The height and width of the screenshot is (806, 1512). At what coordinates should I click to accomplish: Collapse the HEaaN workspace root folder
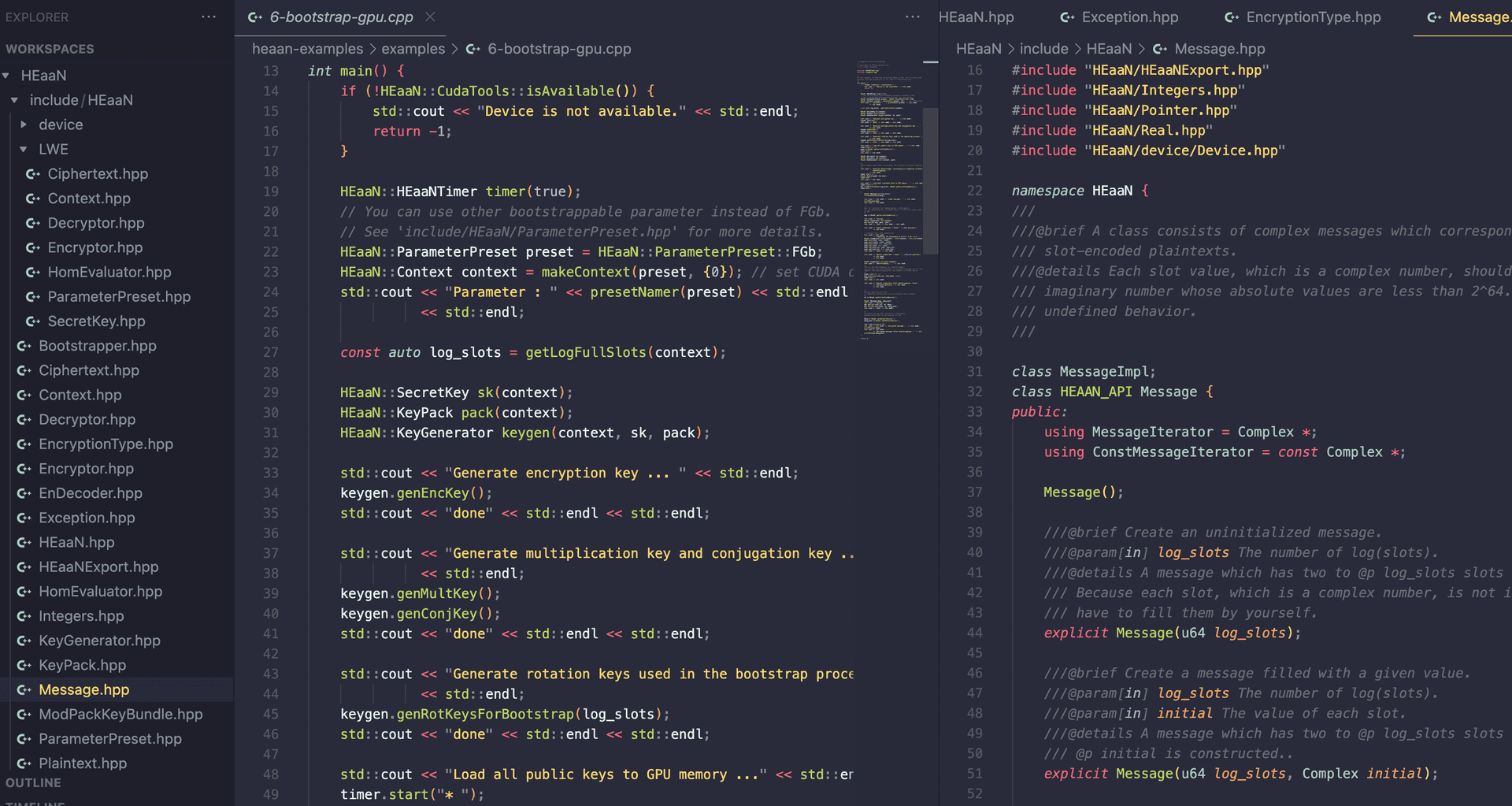click(6, 76)
